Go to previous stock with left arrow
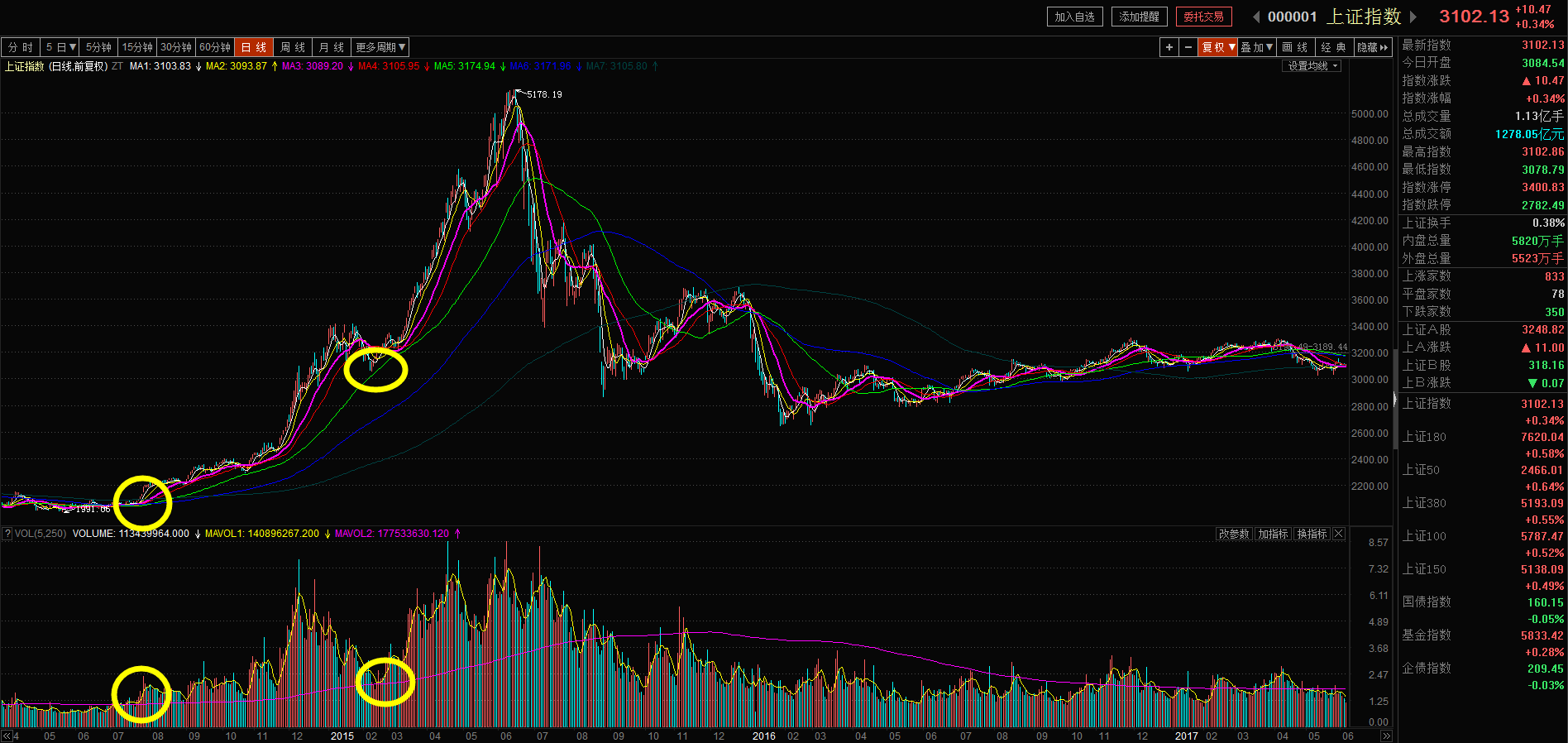Screen dimensions: 1568x743 pos(1256,17)
